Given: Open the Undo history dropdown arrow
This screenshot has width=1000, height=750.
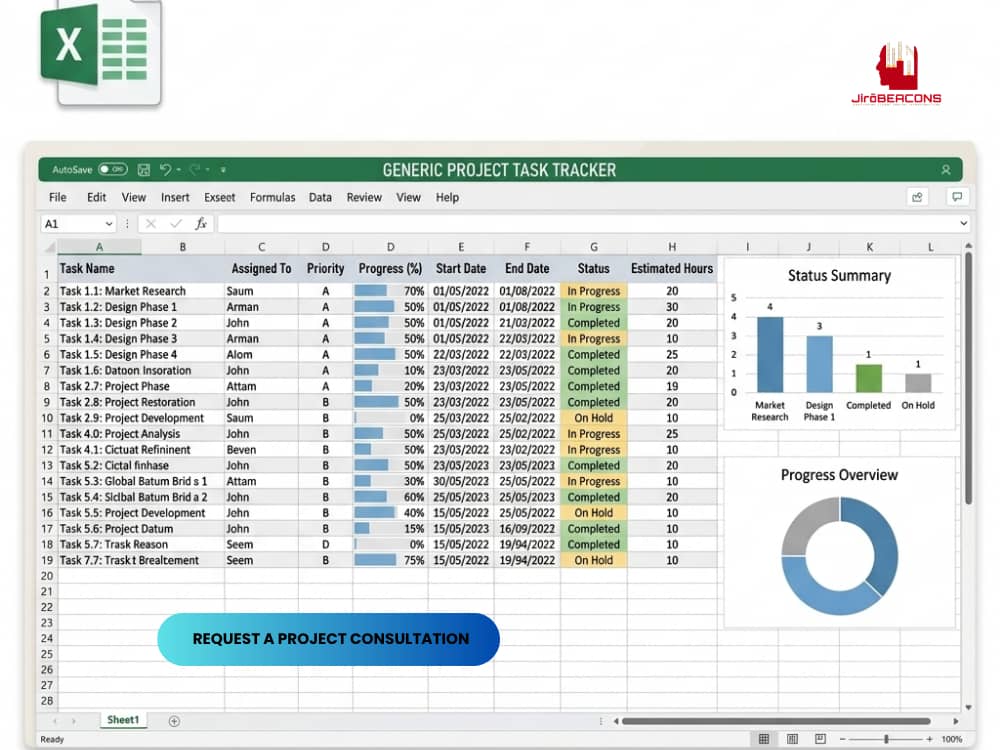Looking at the screenshot, I should [179, 170].
